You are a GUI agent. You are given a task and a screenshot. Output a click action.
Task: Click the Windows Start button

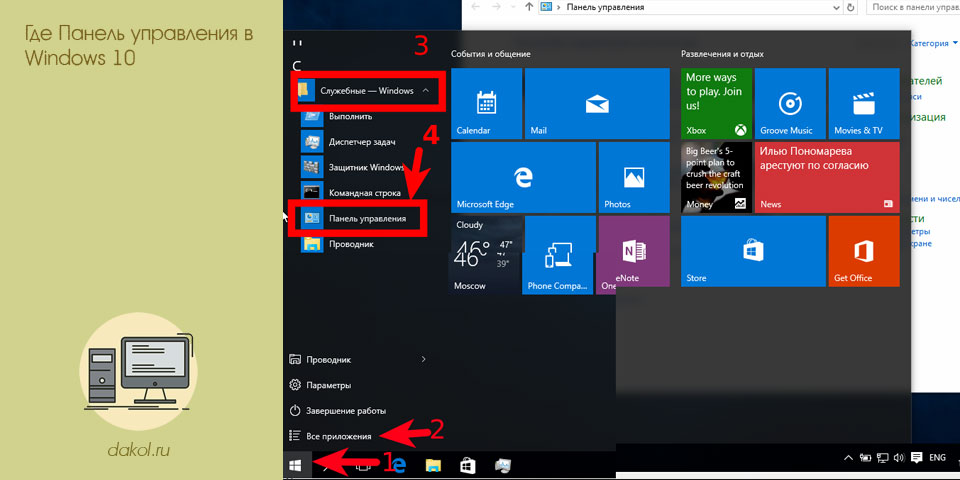click(x=296, y=465)
